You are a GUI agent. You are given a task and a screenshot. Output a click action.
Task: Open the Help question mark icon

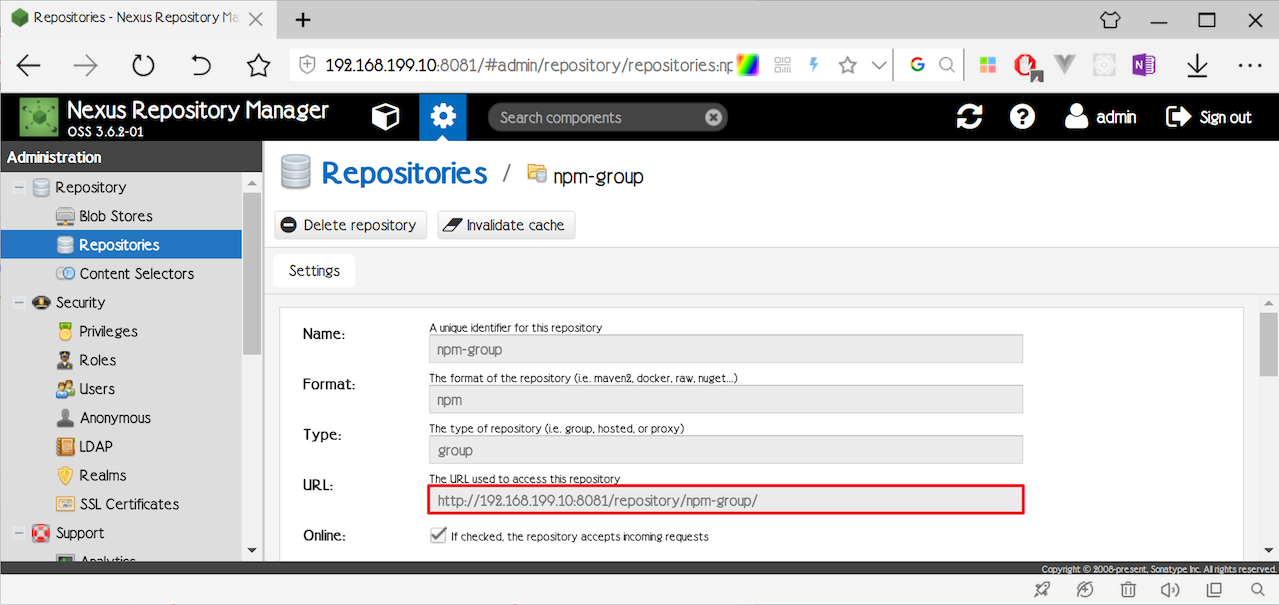point(1022,117)
